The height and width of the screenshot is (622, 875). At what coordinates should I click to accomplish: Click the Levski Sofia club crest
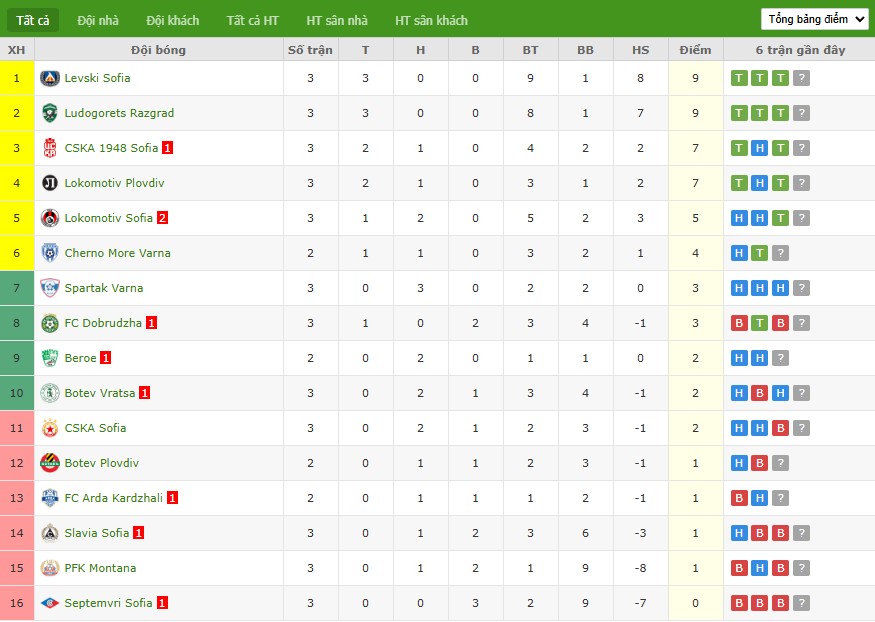50,78
